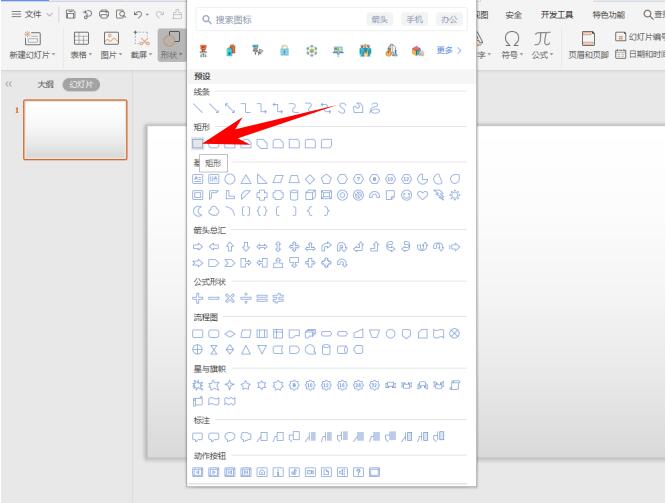Open the 特色功能 tab
Screen dimensions: 666x503
click(x=609, y=15)
